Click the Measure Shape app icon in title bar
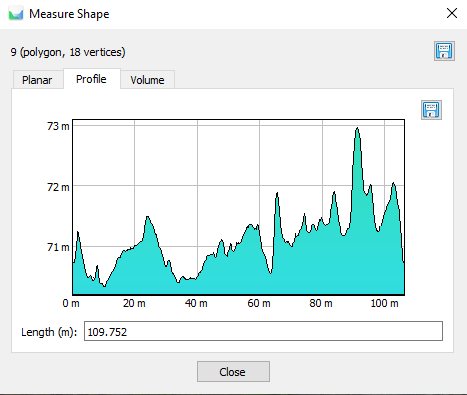Image resolution: width=467 pixels, height=395 pixels. tap(16, 14)
